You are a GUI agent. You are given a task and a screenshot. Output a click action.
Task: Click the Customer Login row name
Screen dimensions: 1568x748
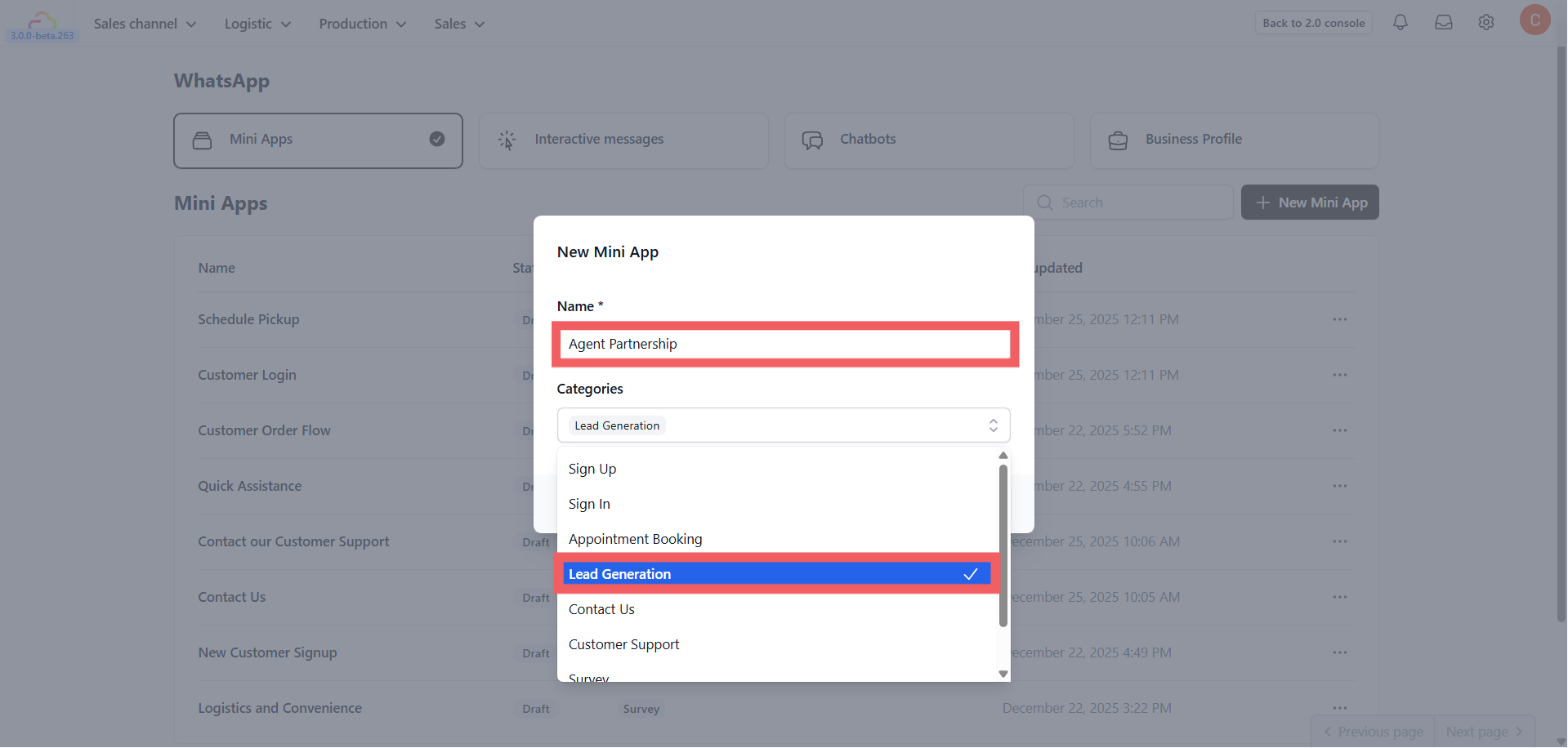pyautogui.click(x=247, y=375)
